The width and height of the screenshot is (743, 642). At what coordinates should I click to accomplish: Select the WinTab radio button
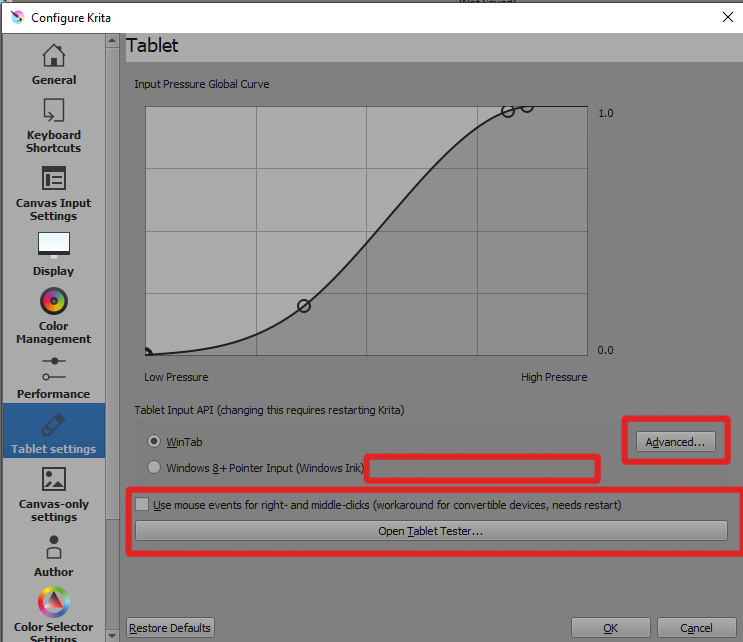click(x=154, y=441)
